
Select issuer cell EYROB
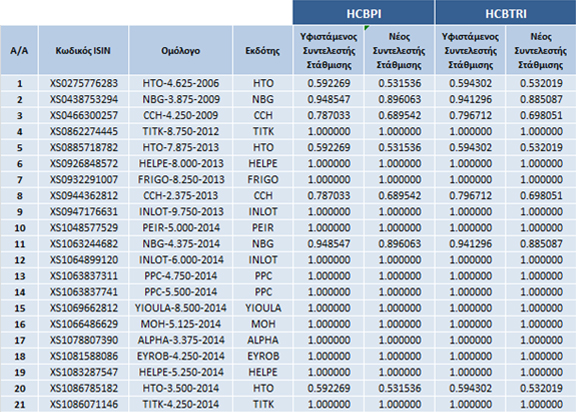pyautogui.click(x=263, y=356)
